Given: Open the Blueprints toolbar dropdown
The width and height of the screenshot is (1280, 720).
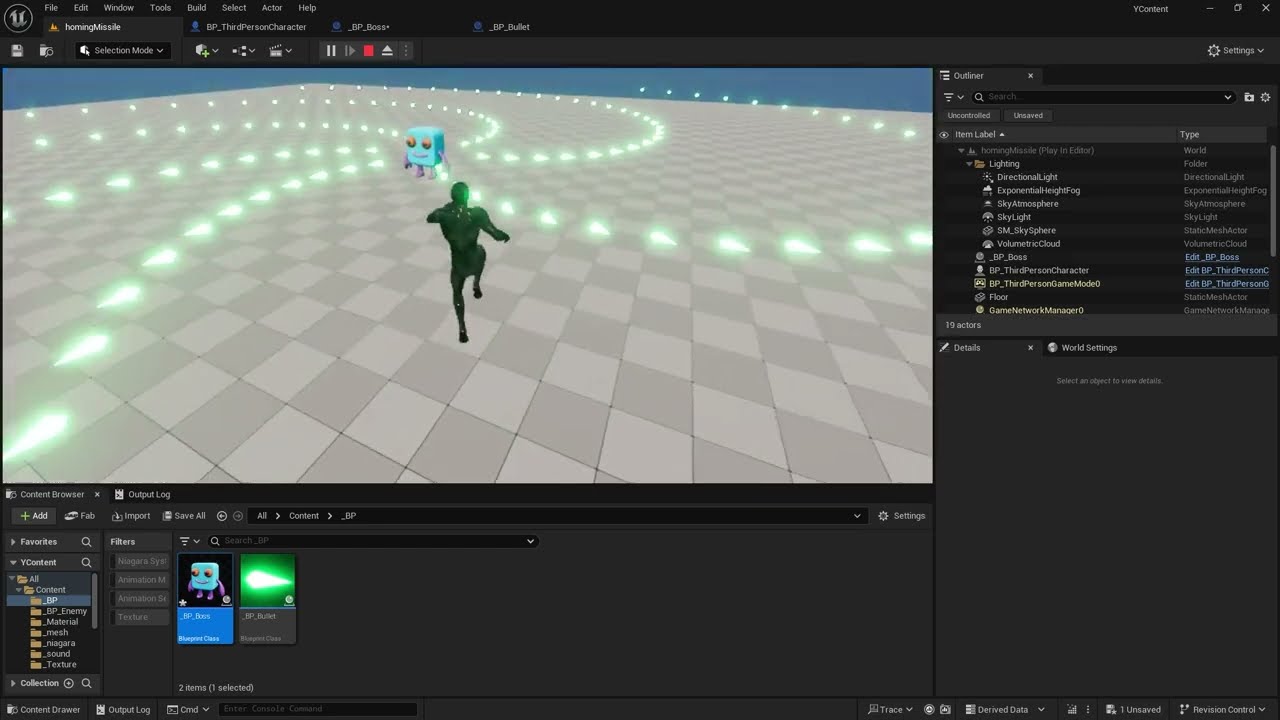Looking at the screenshot, I should click(243, 51).
